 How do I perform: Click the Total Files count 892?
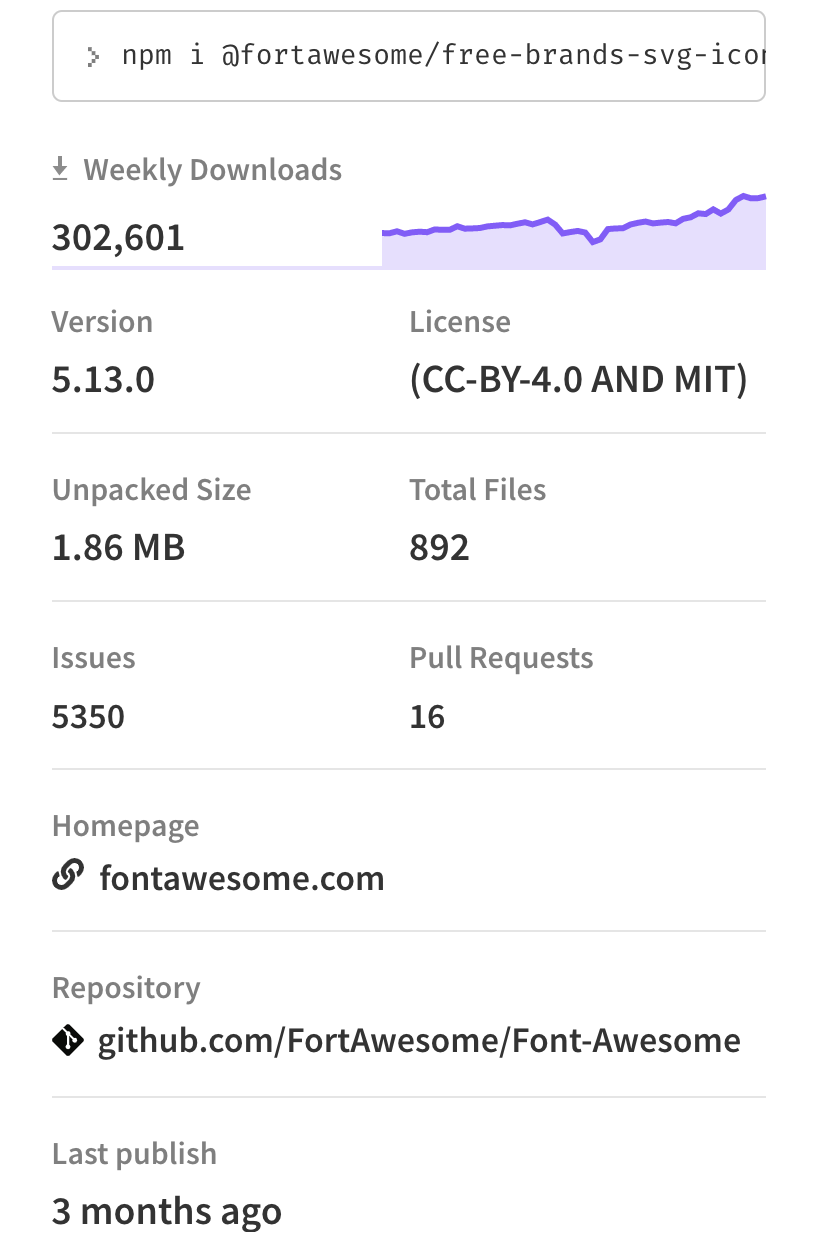coord(440,547)
